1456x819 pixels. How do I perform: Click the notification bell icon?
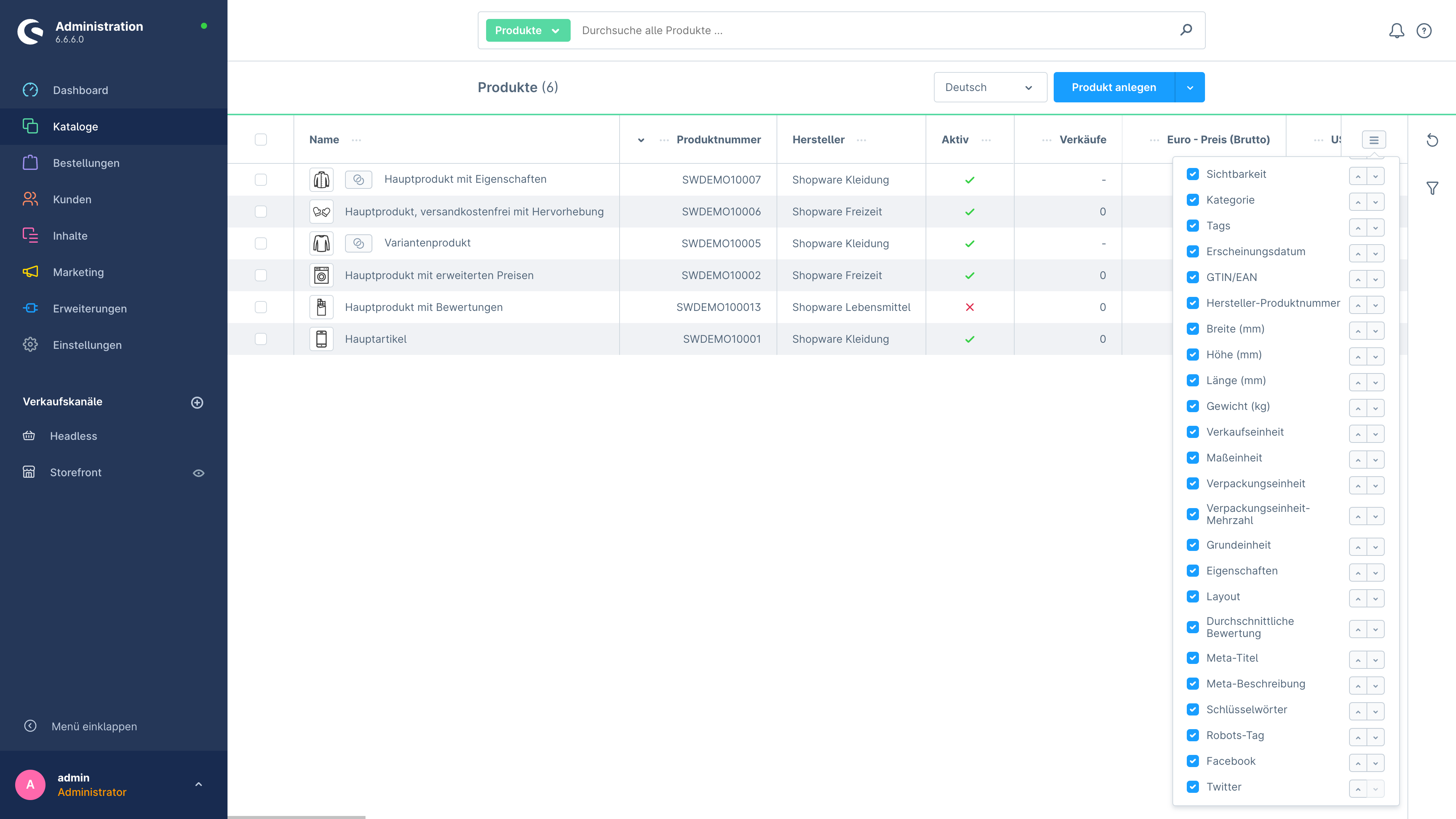(1397, 30)
